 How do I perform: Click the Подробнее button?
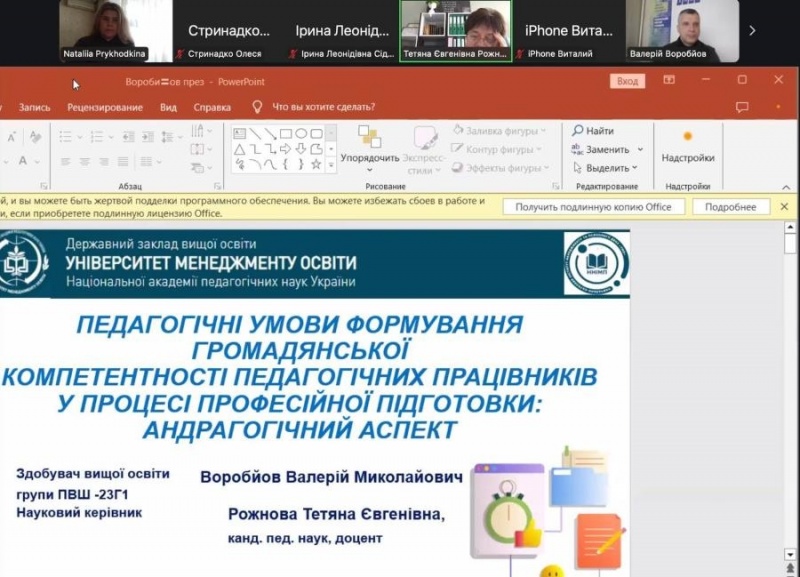(730, 207)
